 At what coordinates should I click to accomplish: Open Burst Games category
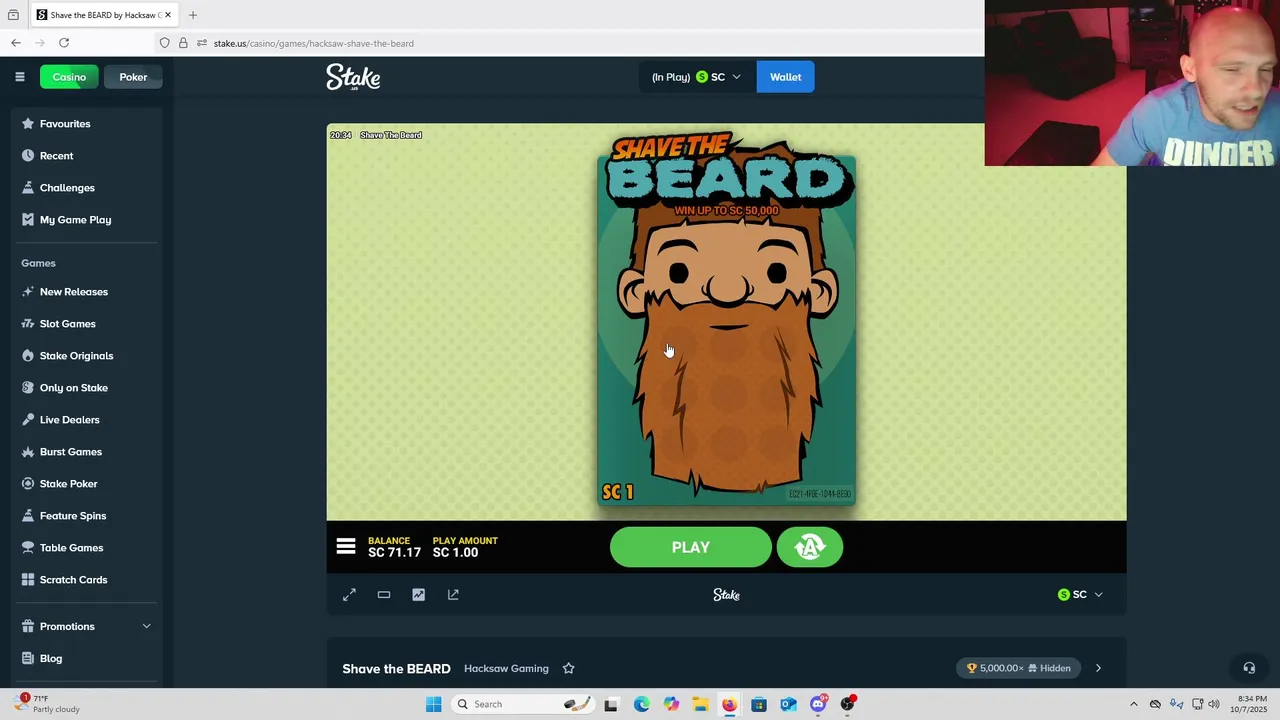86,452
